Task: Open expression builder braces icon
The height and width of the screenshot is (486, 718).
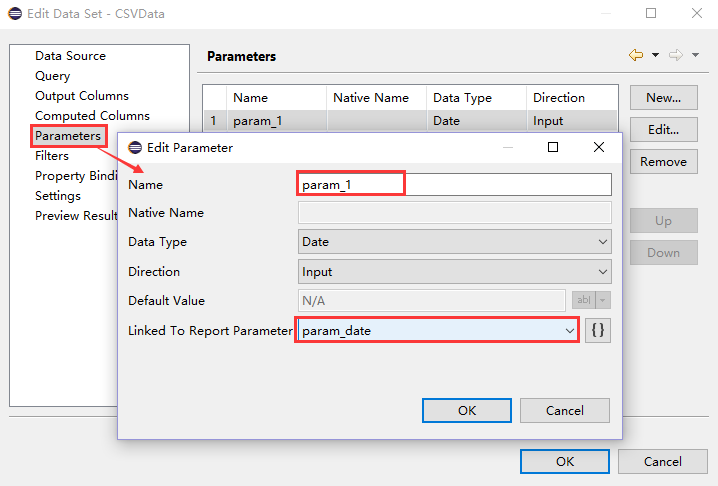Action: coord(597,330)
